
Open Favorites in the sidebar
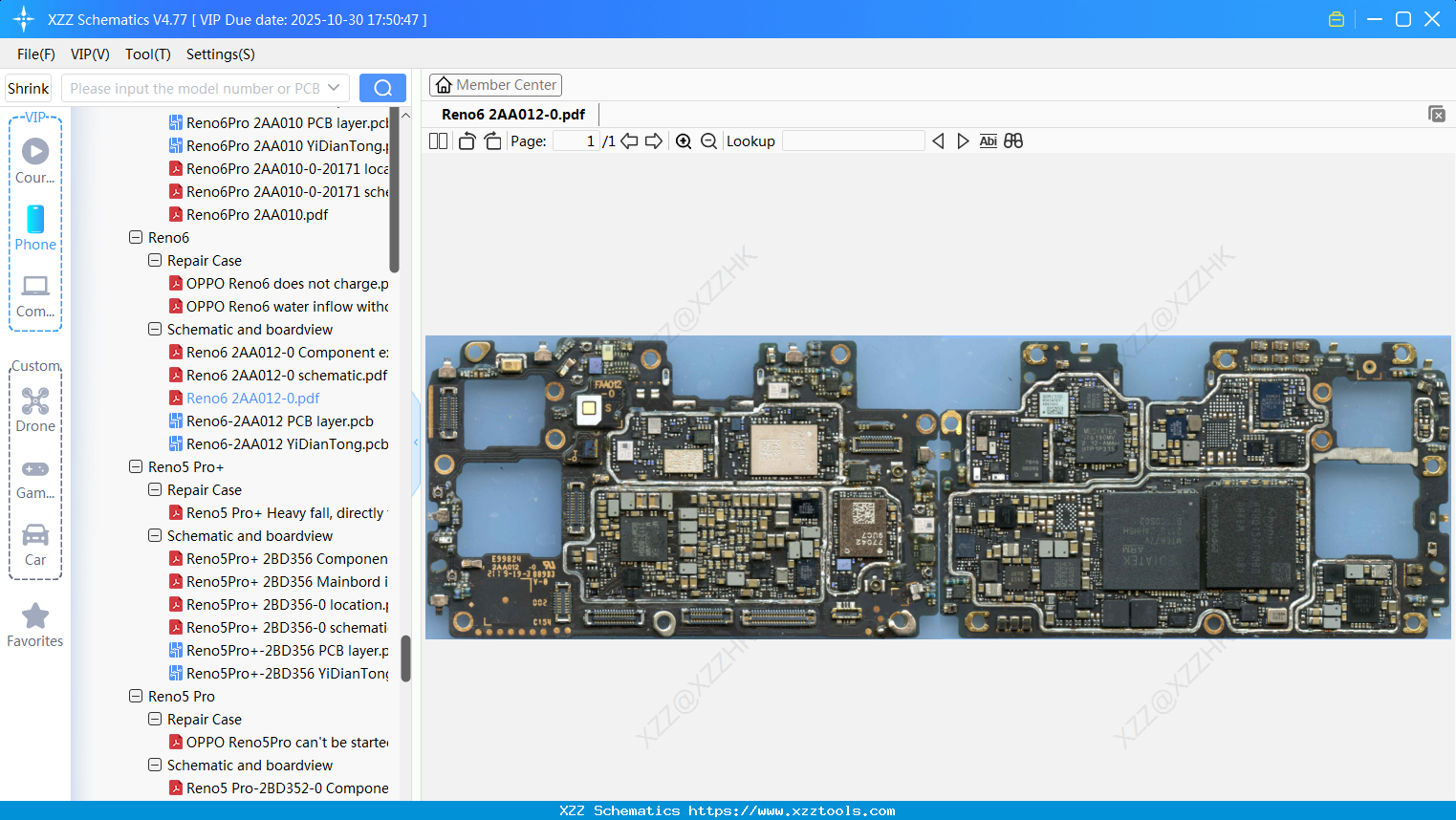pyautogui.click(x=35, y=625)
